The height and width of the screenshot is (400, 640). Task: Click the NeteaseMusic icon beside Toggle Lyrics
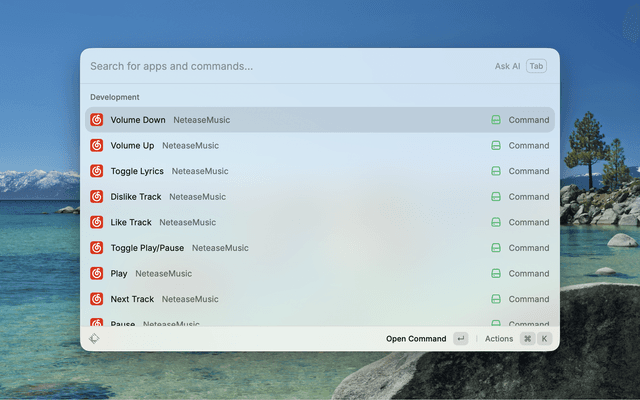97,171
